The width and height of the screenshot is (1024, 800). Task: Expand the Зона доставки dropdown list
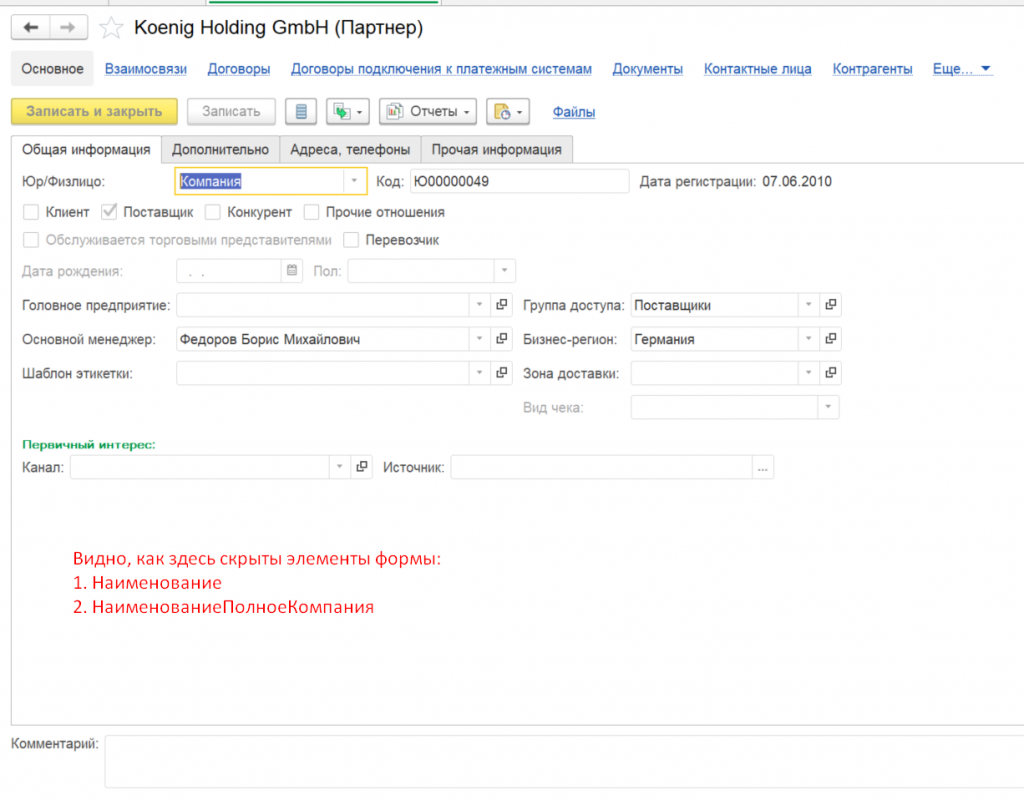pos(808,374)
